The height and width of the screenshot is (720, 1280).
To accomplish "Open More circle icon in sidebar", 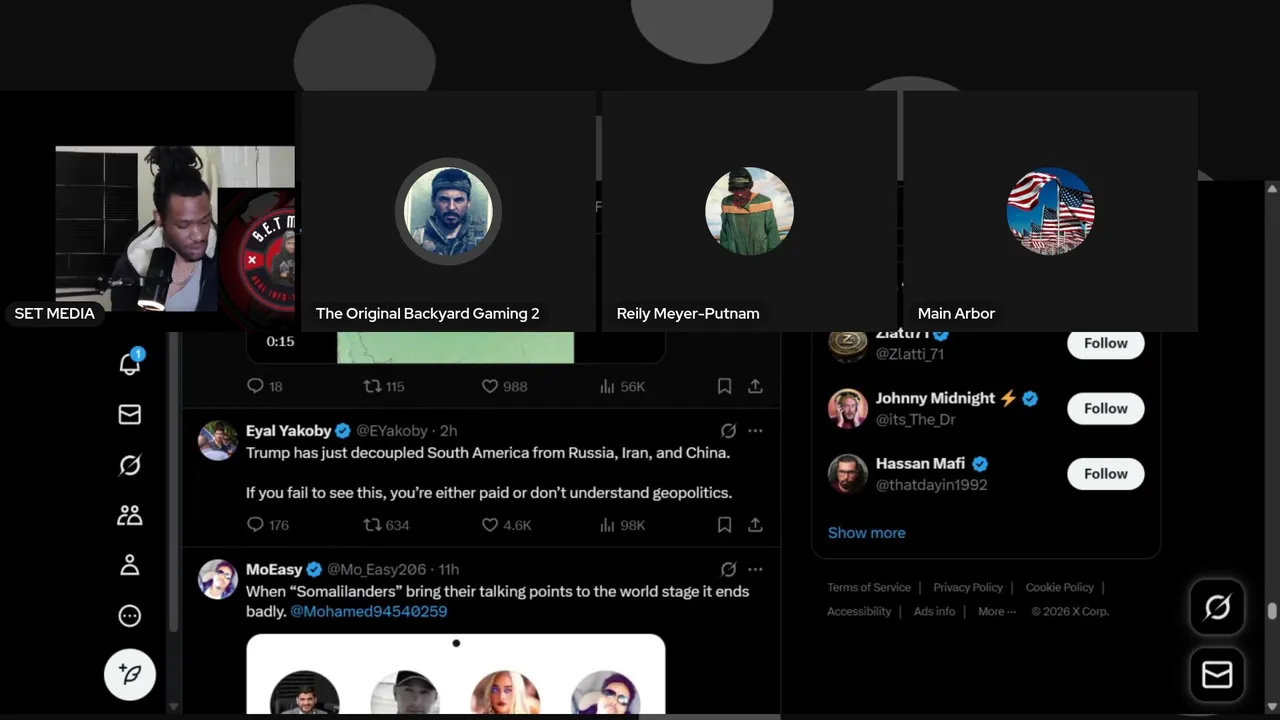I will click(130, 616).
